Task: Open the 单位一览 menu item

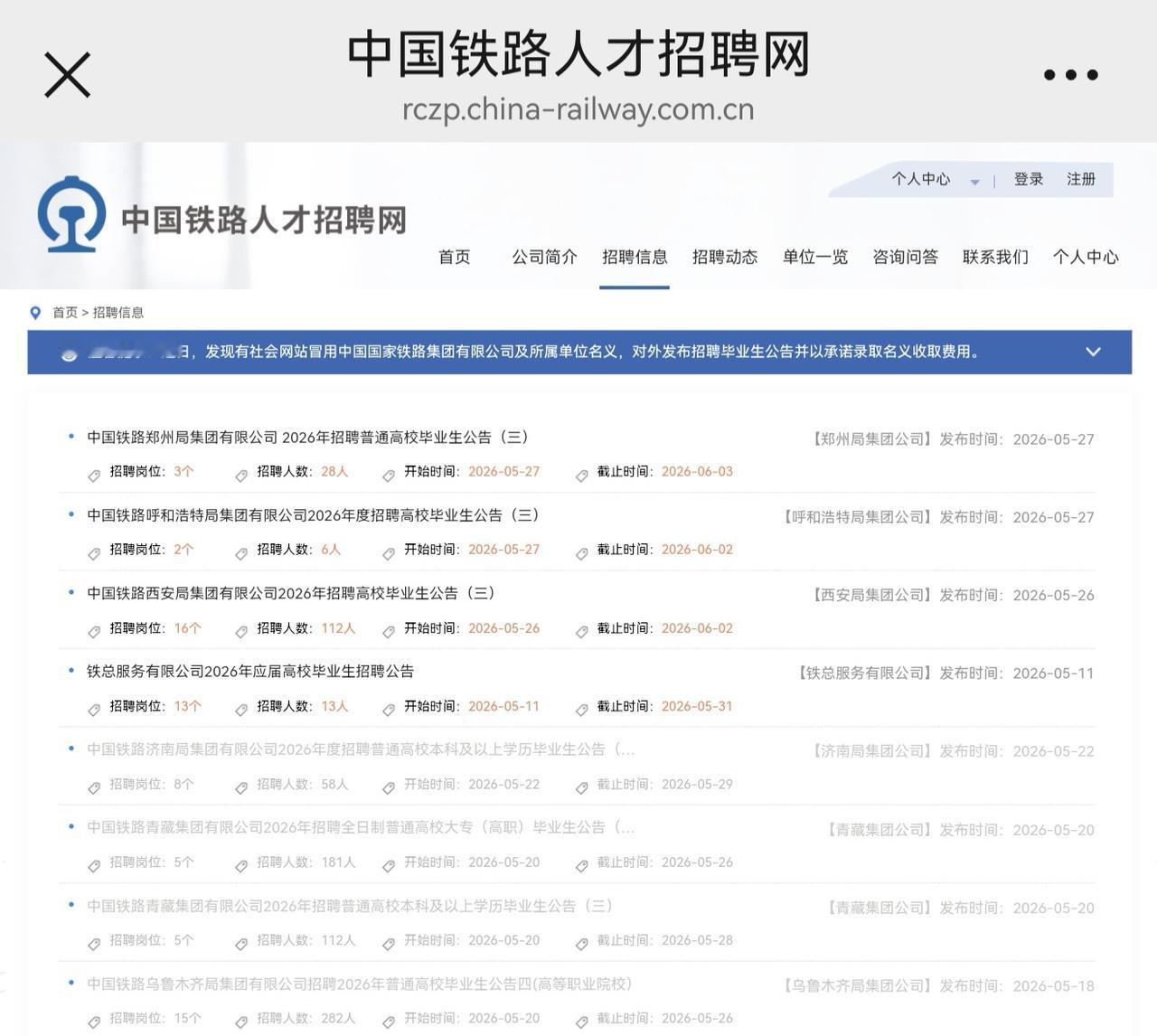Action: pyautogui.click(x=815, y=257)
